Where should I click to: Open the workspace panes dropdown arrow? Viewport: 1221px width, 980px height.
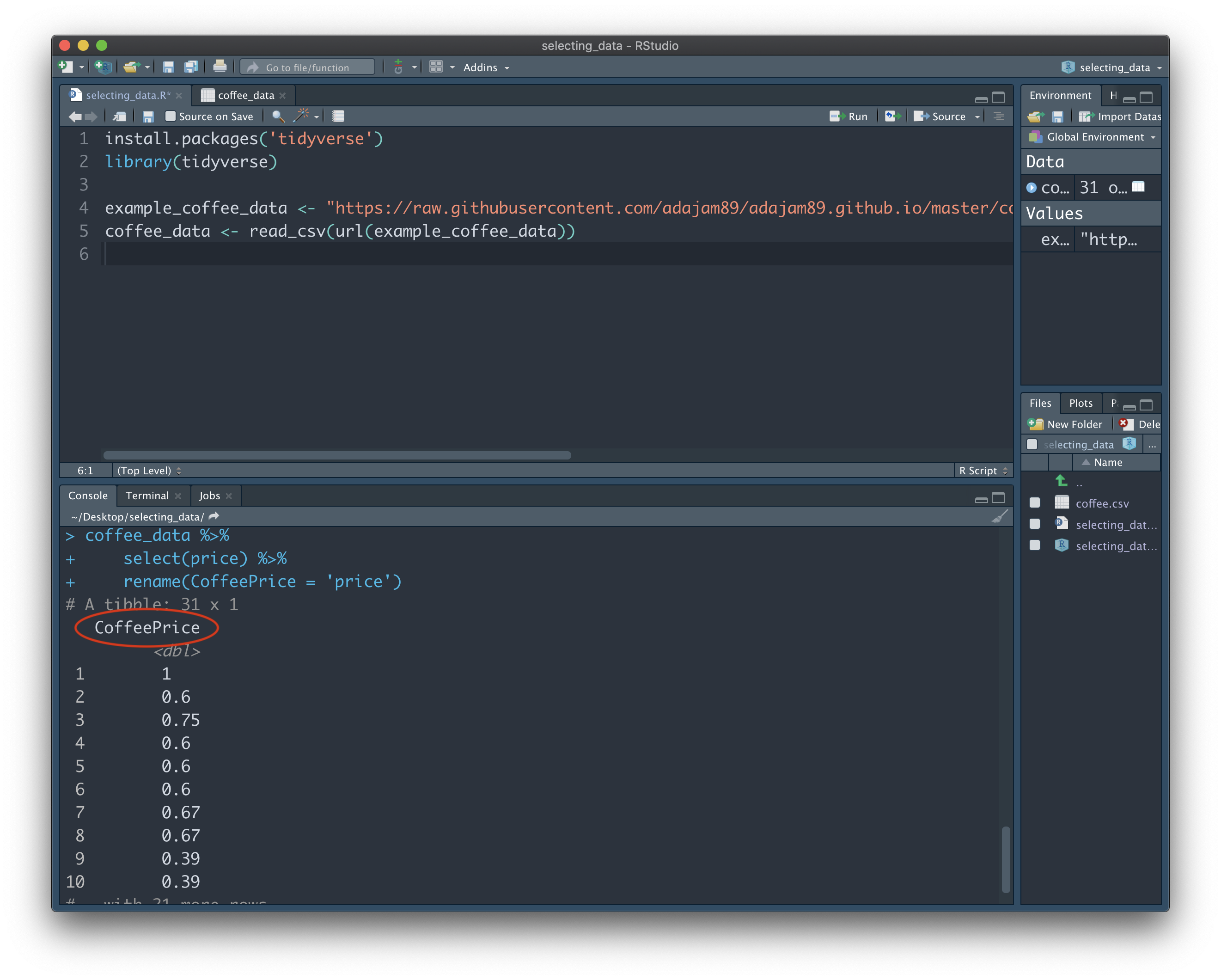[452, 67]
